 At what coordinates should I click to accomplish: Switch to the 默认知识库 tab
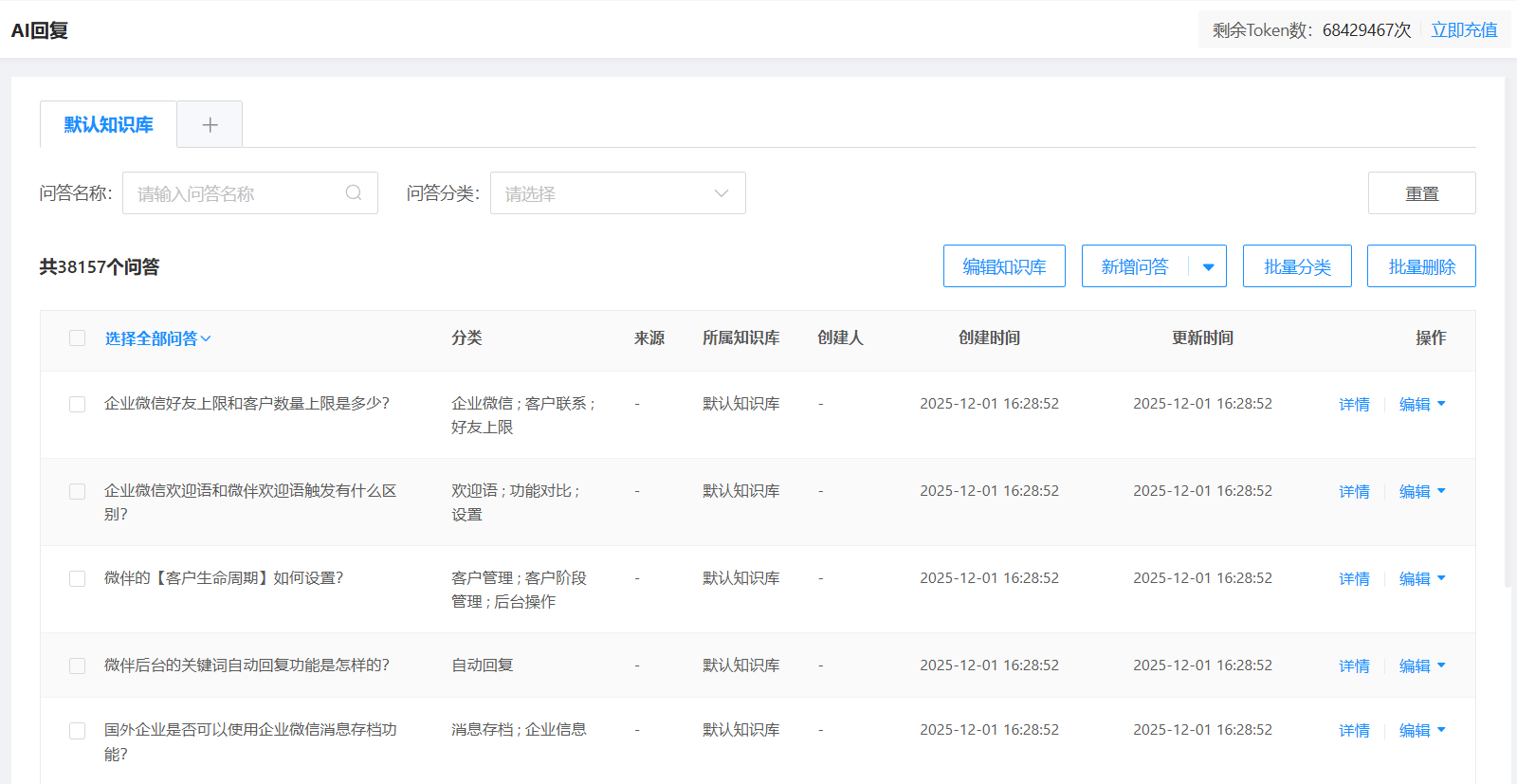[108, 125]
